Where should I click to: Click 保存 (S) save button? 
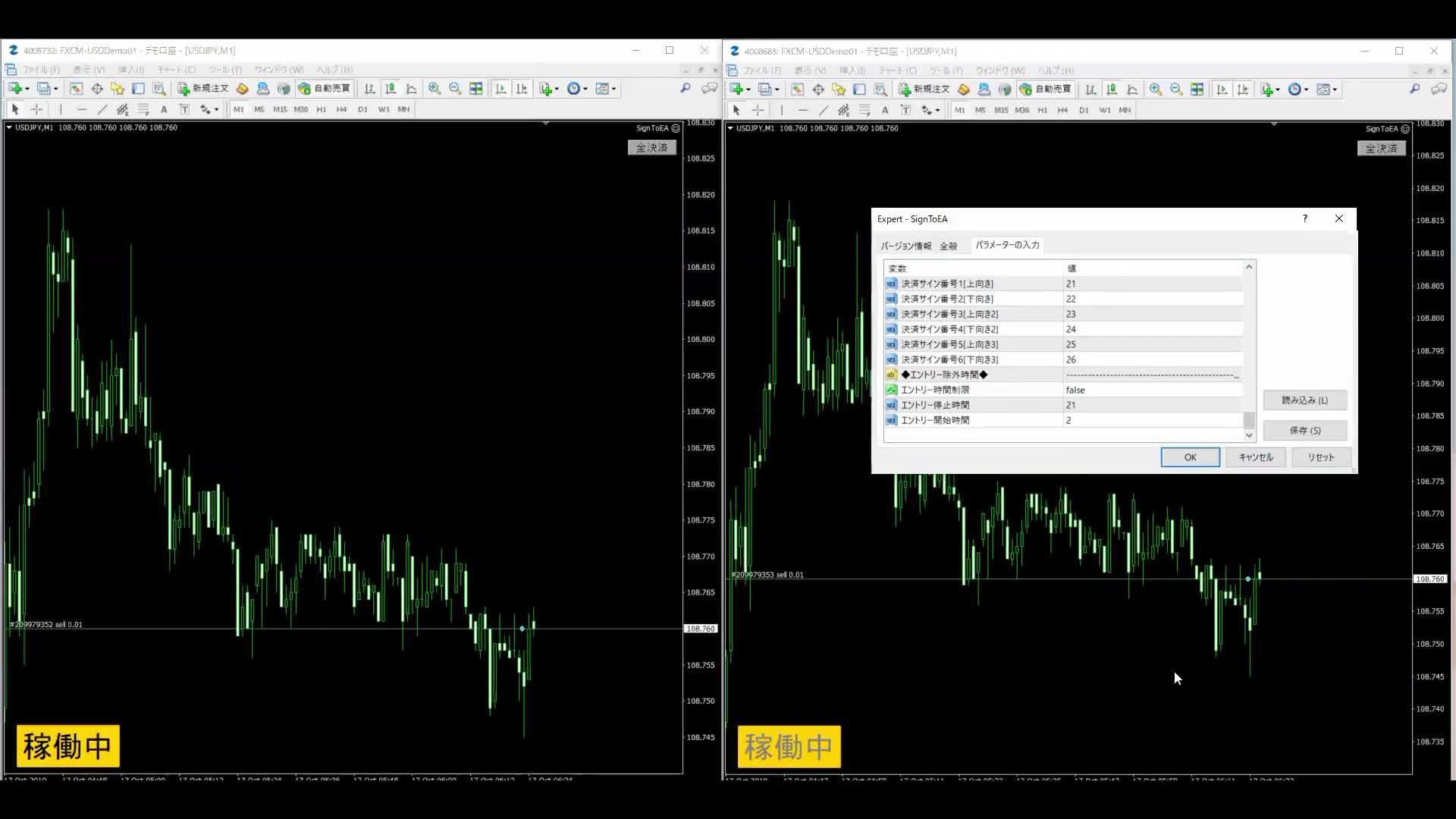(1305, 431)
